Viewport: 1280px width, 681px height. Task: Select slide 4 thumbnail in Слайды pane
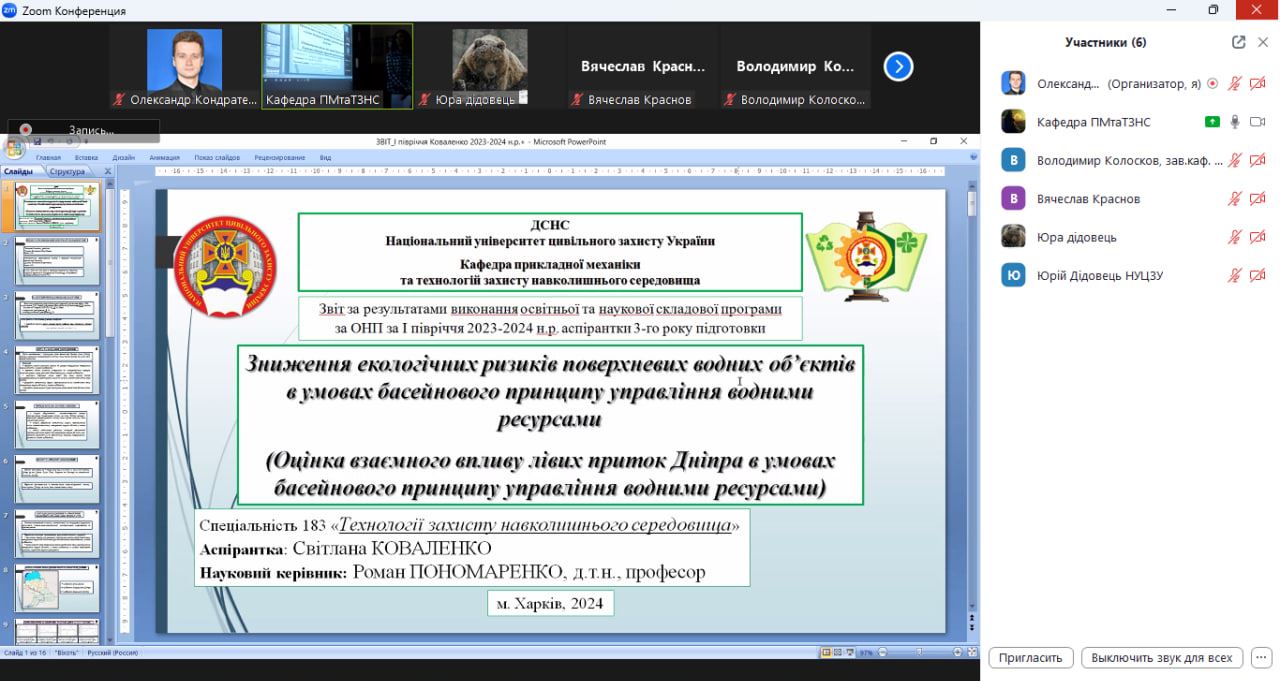coord(56,370)
